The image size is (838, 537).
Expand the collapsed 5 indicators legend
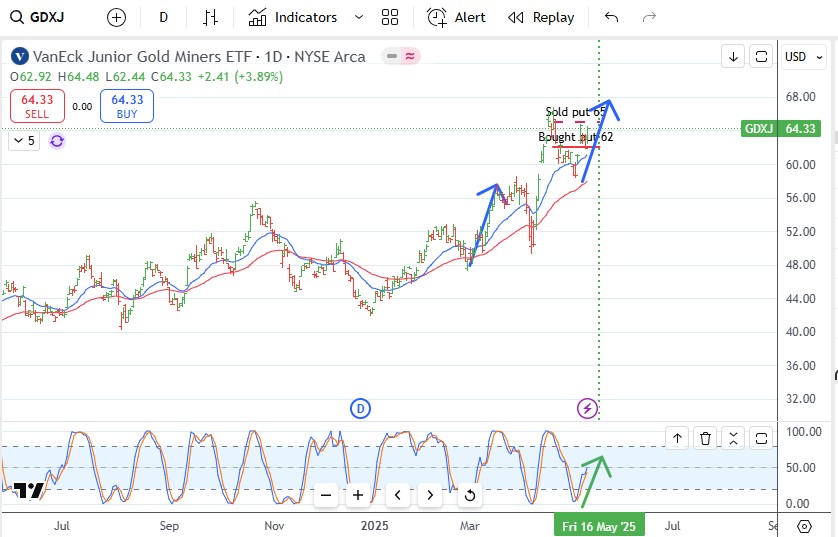point(24,141)
